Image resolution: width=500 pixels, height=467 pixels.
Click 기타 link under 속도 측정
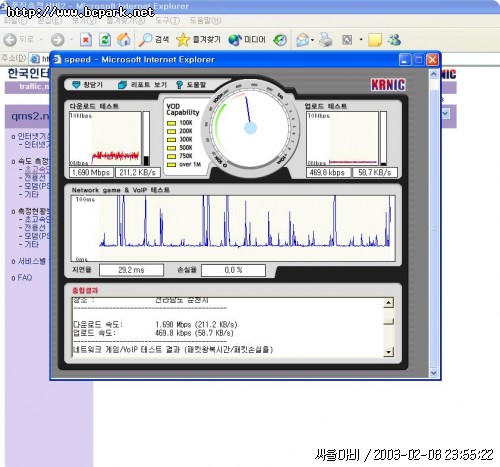click(x=31, y=194)
